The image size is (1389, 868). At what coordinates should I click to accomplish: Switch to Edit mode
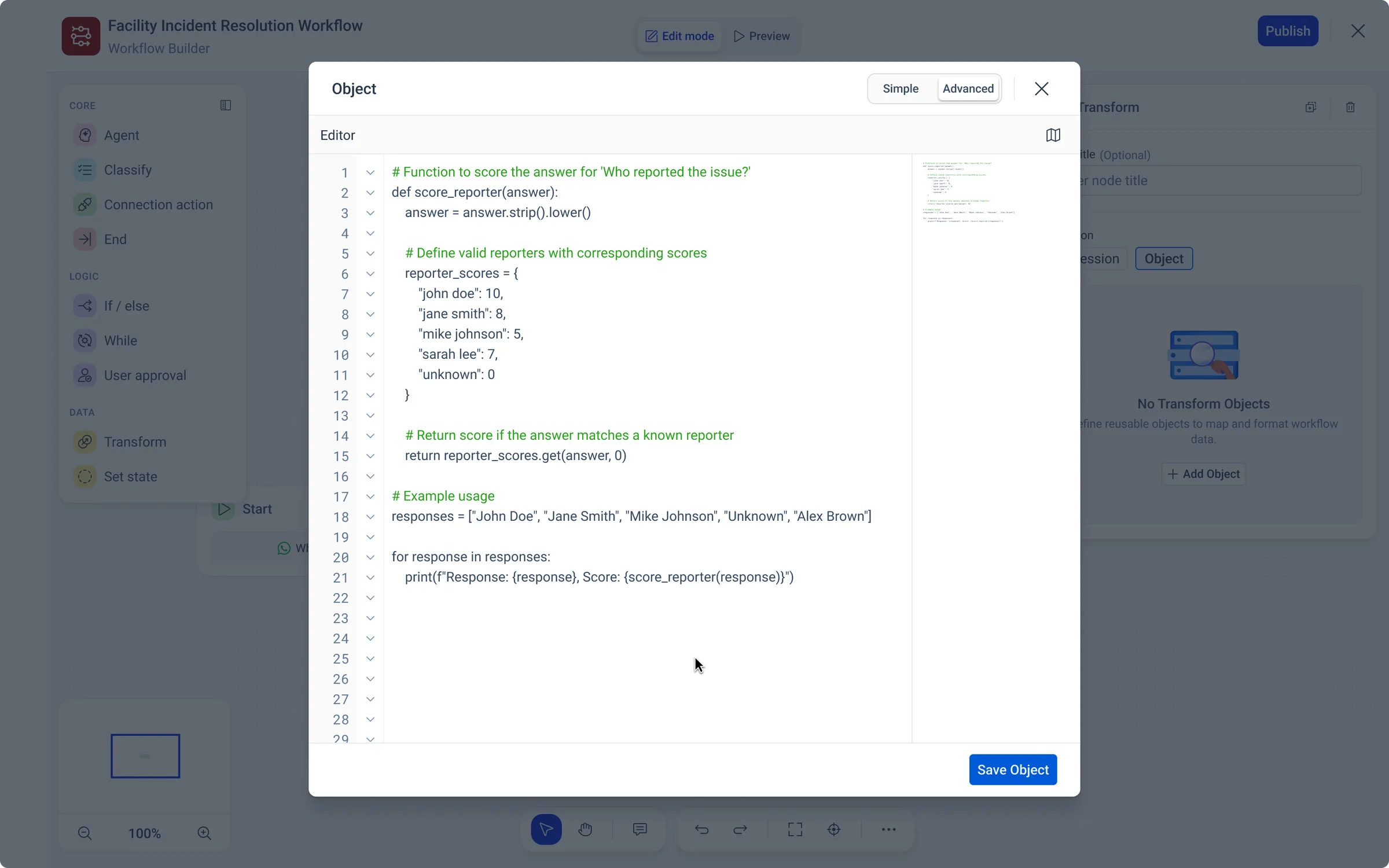(679, 36)
